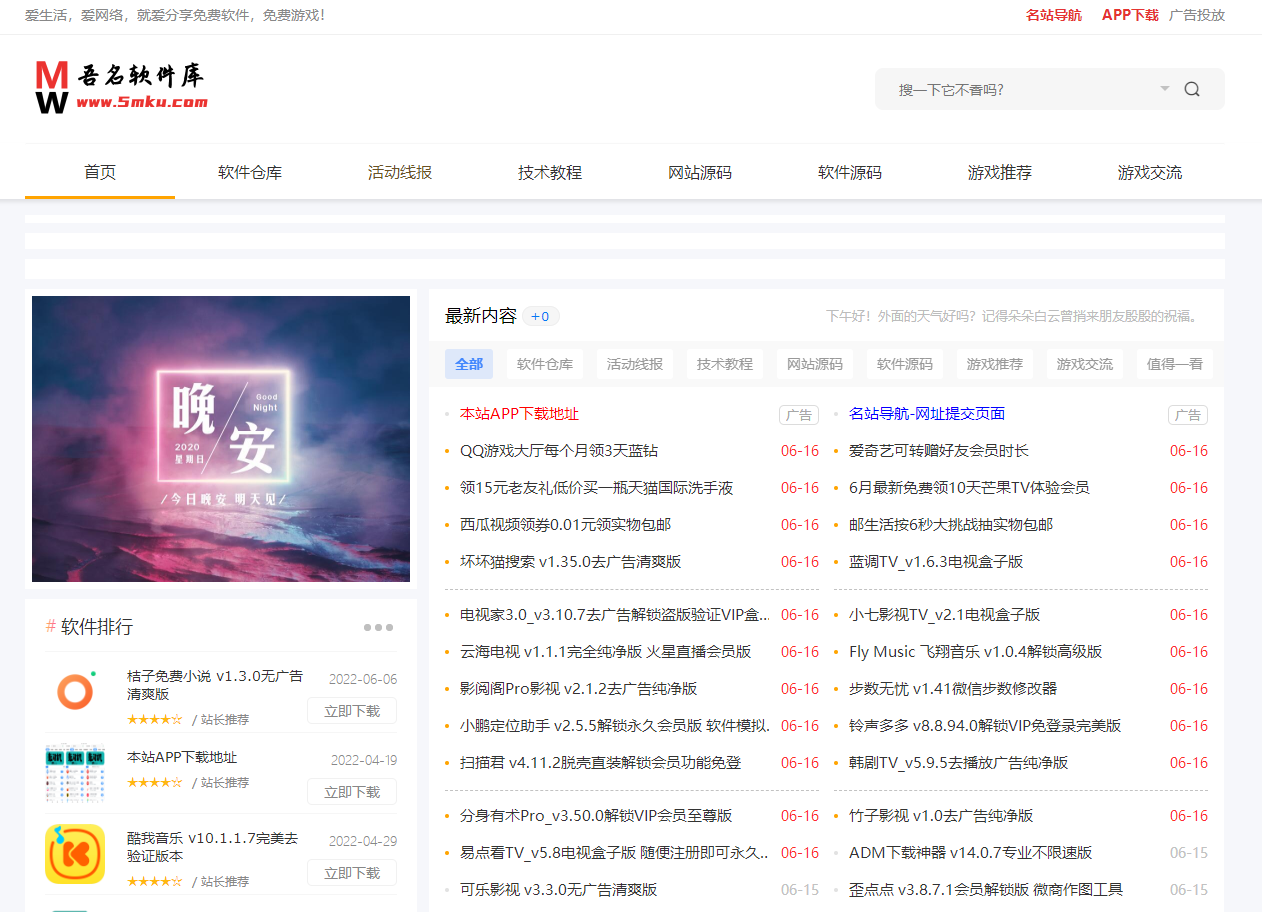Open the 名站导航-网址提交页面 link

click(x=927, y=414)
